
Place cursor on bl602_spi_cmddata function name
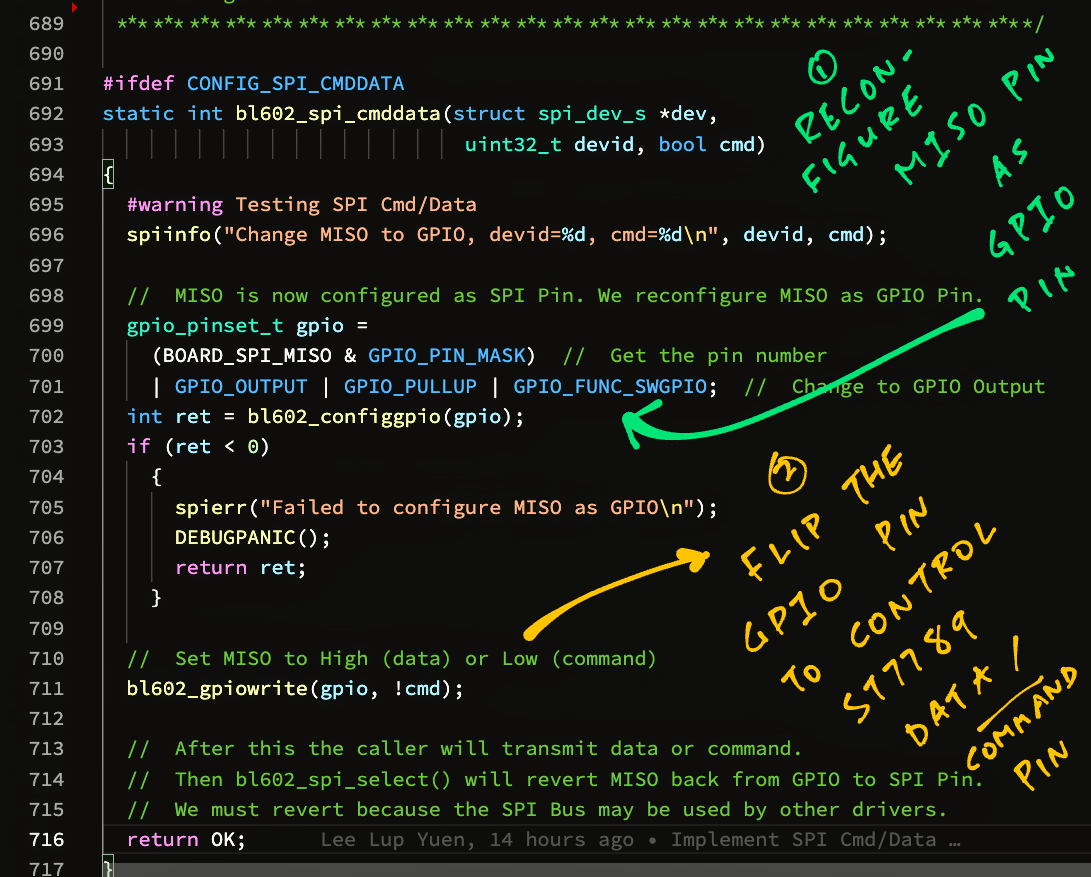[x=338, y=114]
